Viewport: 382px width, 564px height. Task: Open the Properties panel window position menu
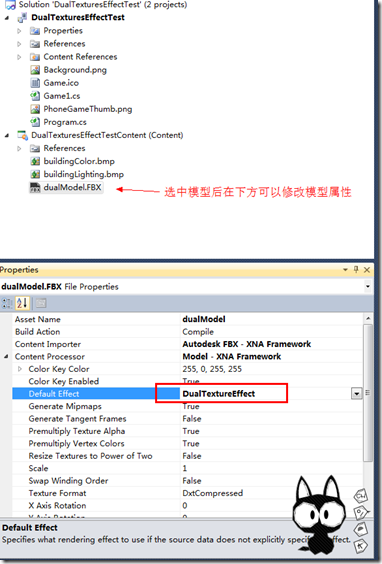pos(345,269)
